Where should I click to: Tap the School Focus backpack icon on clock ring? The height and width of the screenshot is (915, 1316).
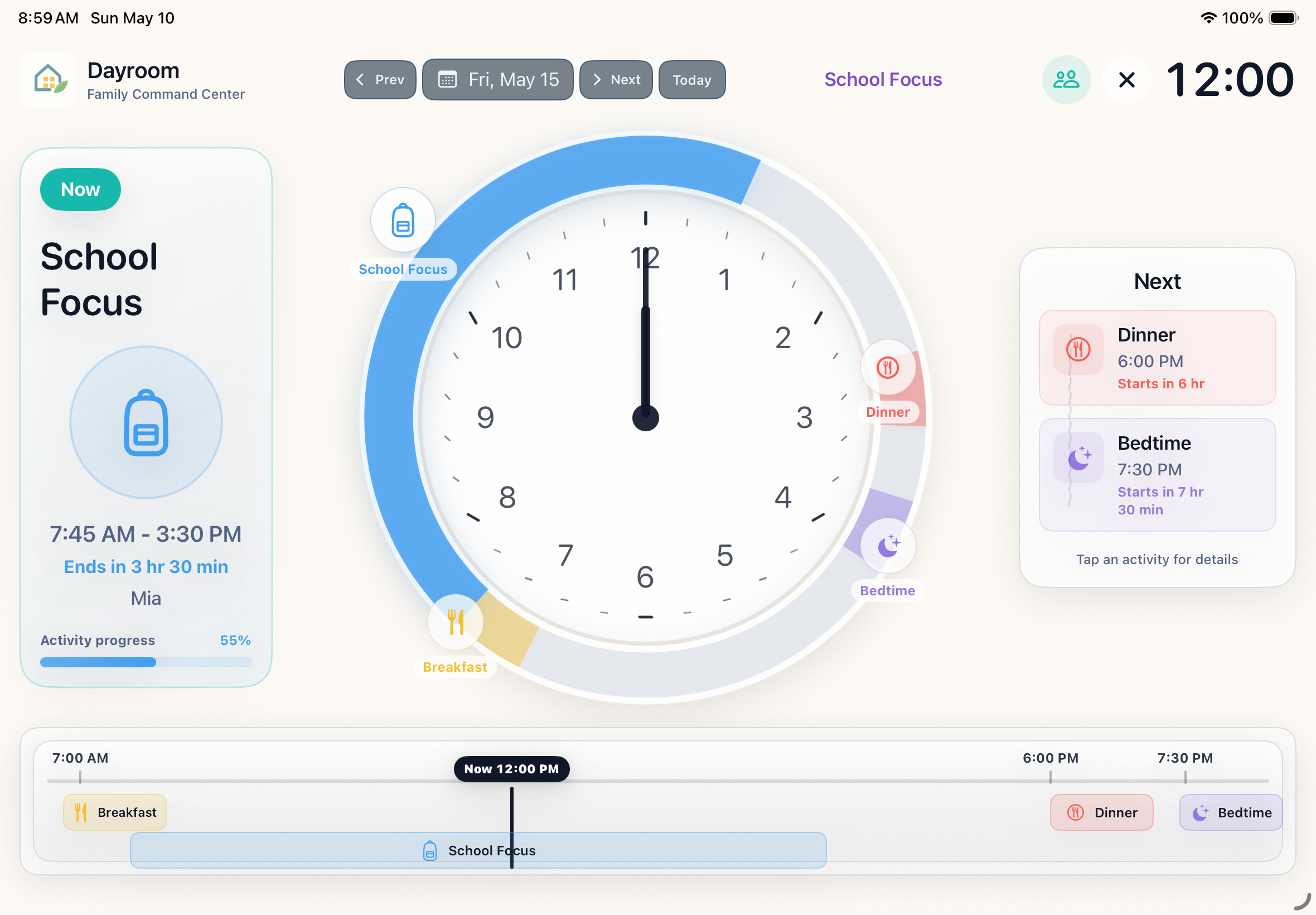coord(403,220)
